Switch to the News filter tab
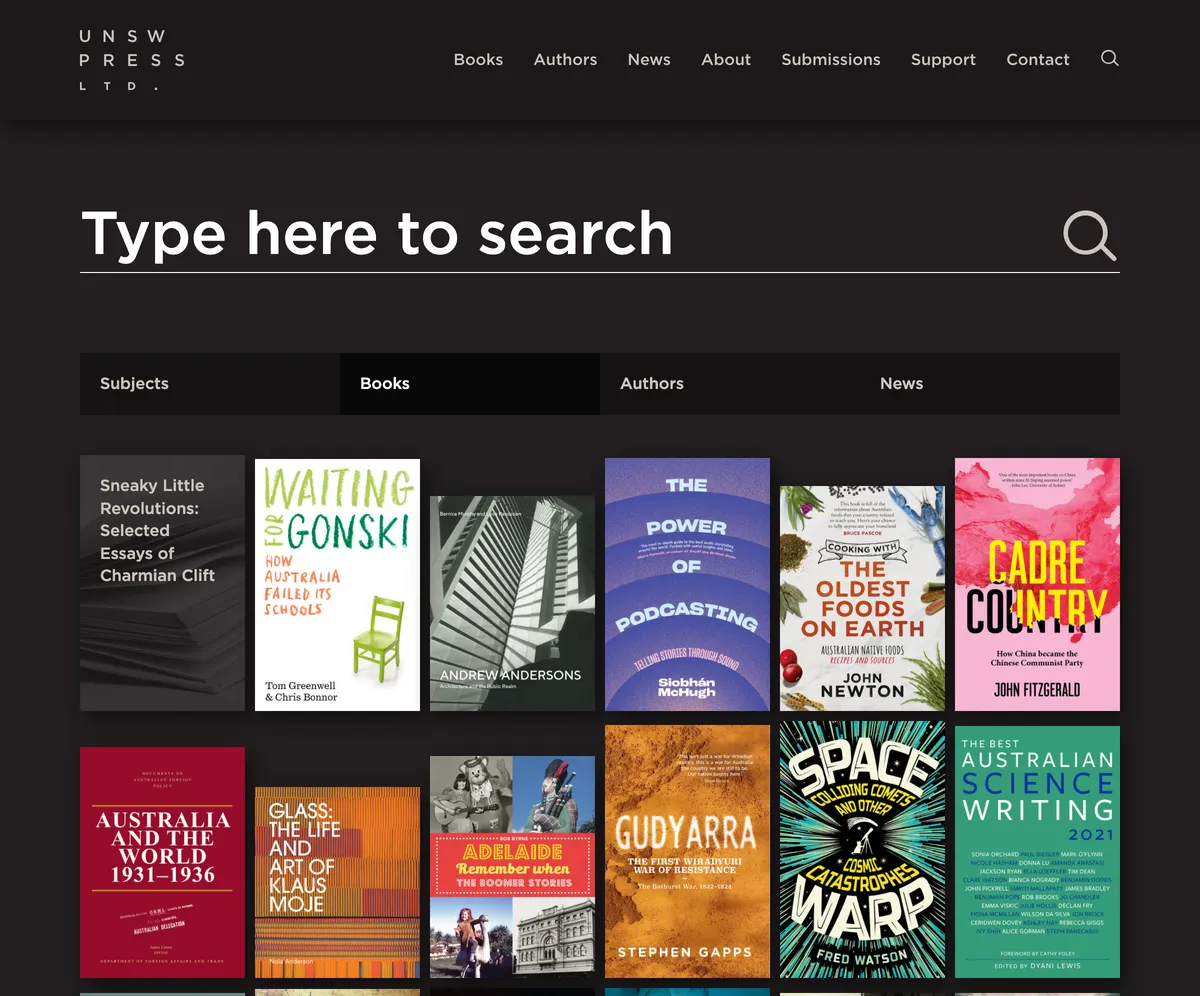 pos(990,384)
